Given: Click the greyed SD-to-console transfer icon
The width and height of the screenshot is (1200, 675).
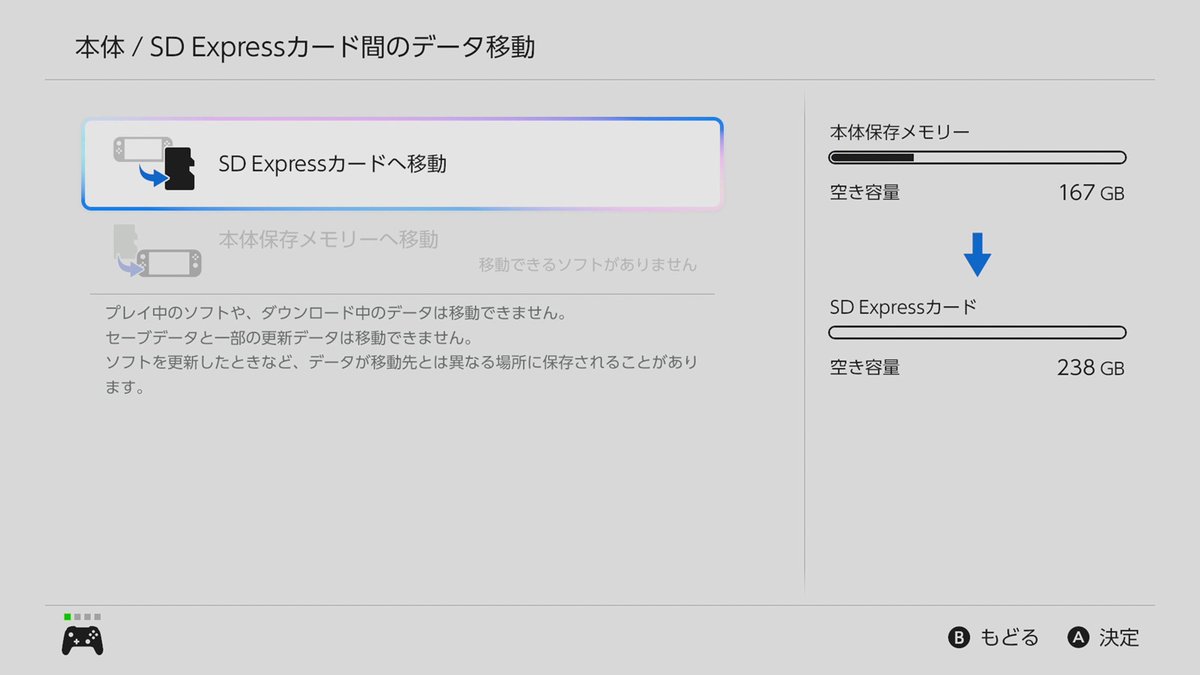Looking at the screenshot, I should click(156, 252).
